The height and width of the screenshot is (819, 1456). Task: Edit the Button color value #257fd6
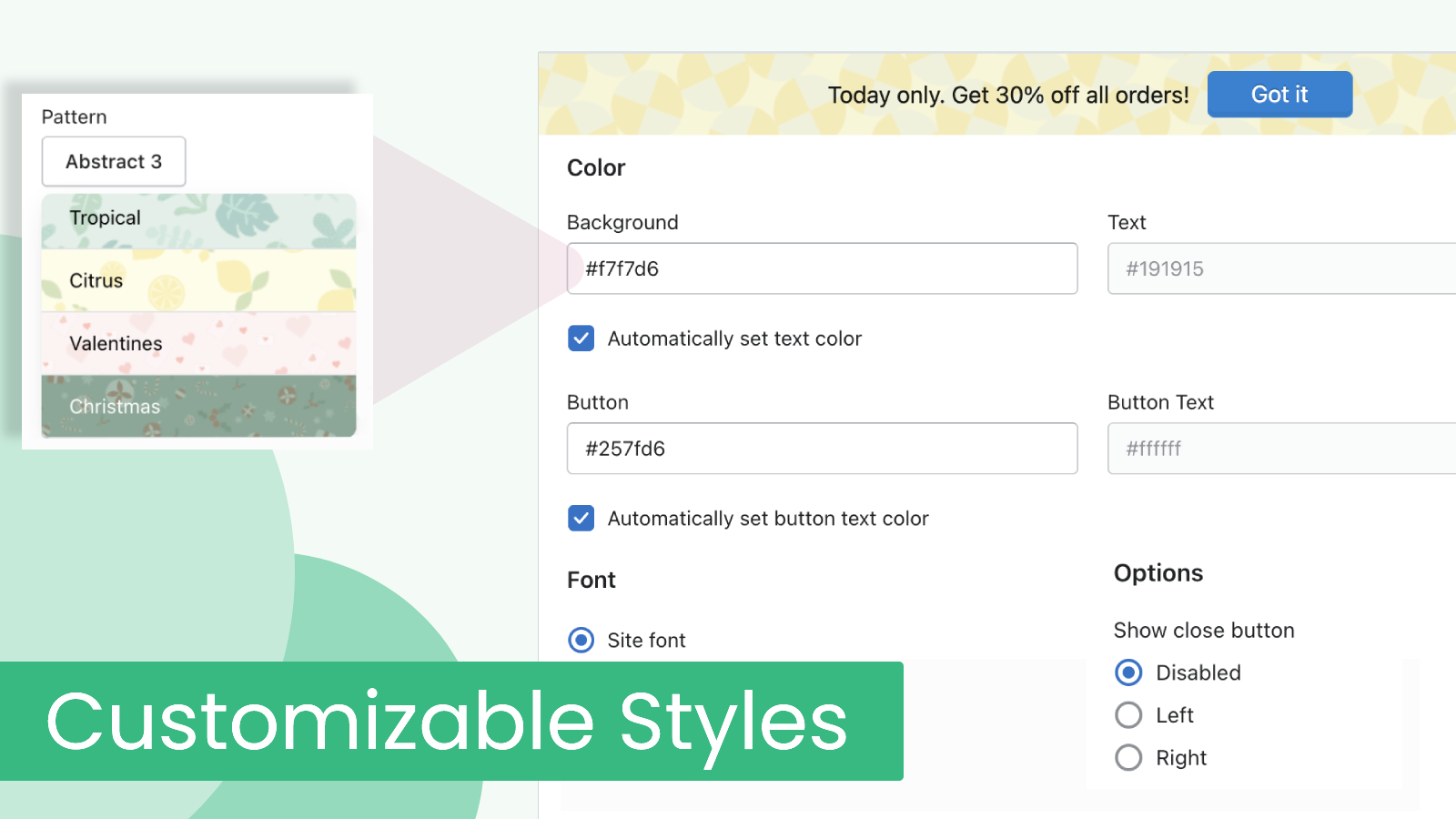[x=822, y=448]
